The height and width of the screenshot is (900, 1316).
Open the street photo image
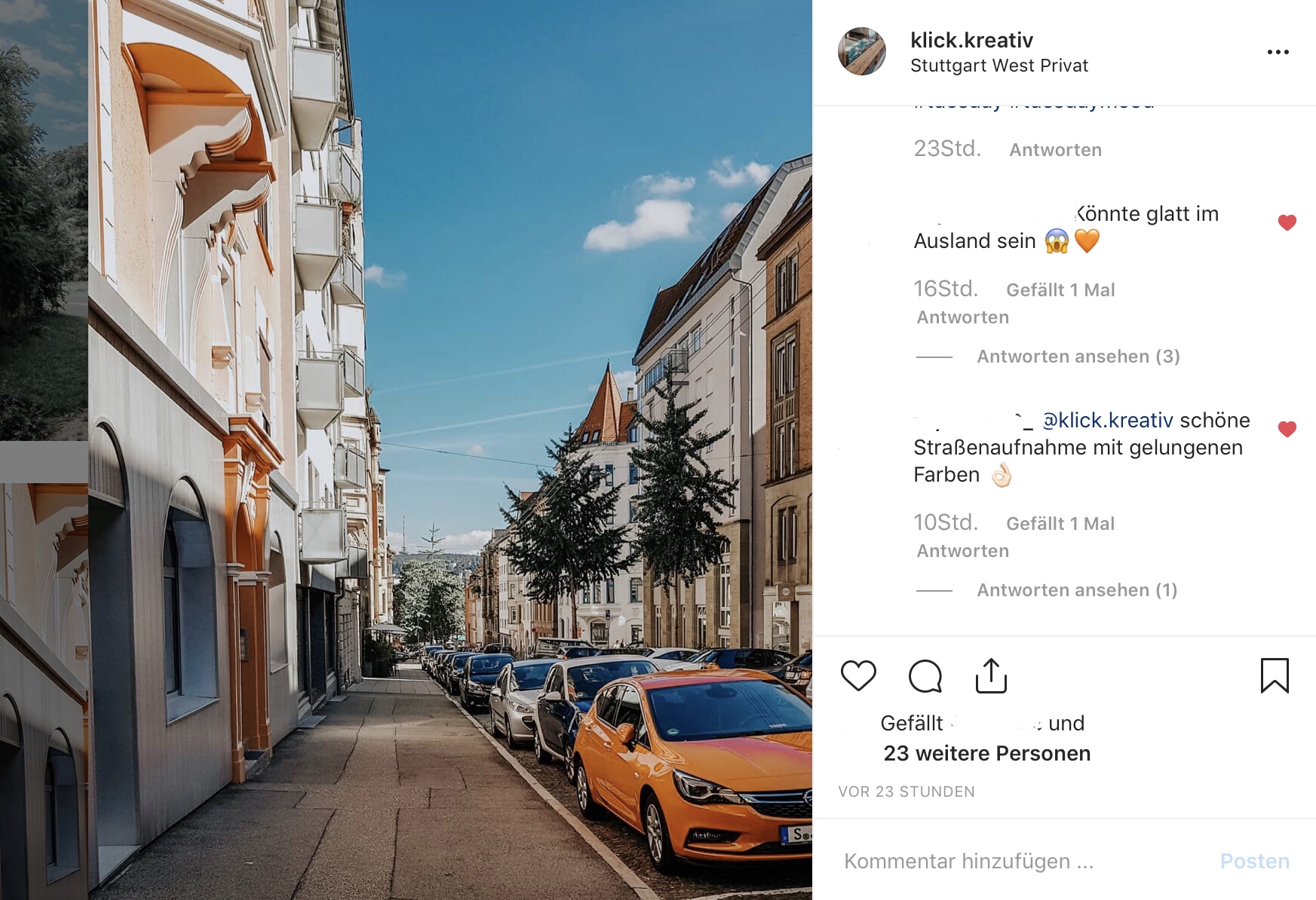coord(450,450)
